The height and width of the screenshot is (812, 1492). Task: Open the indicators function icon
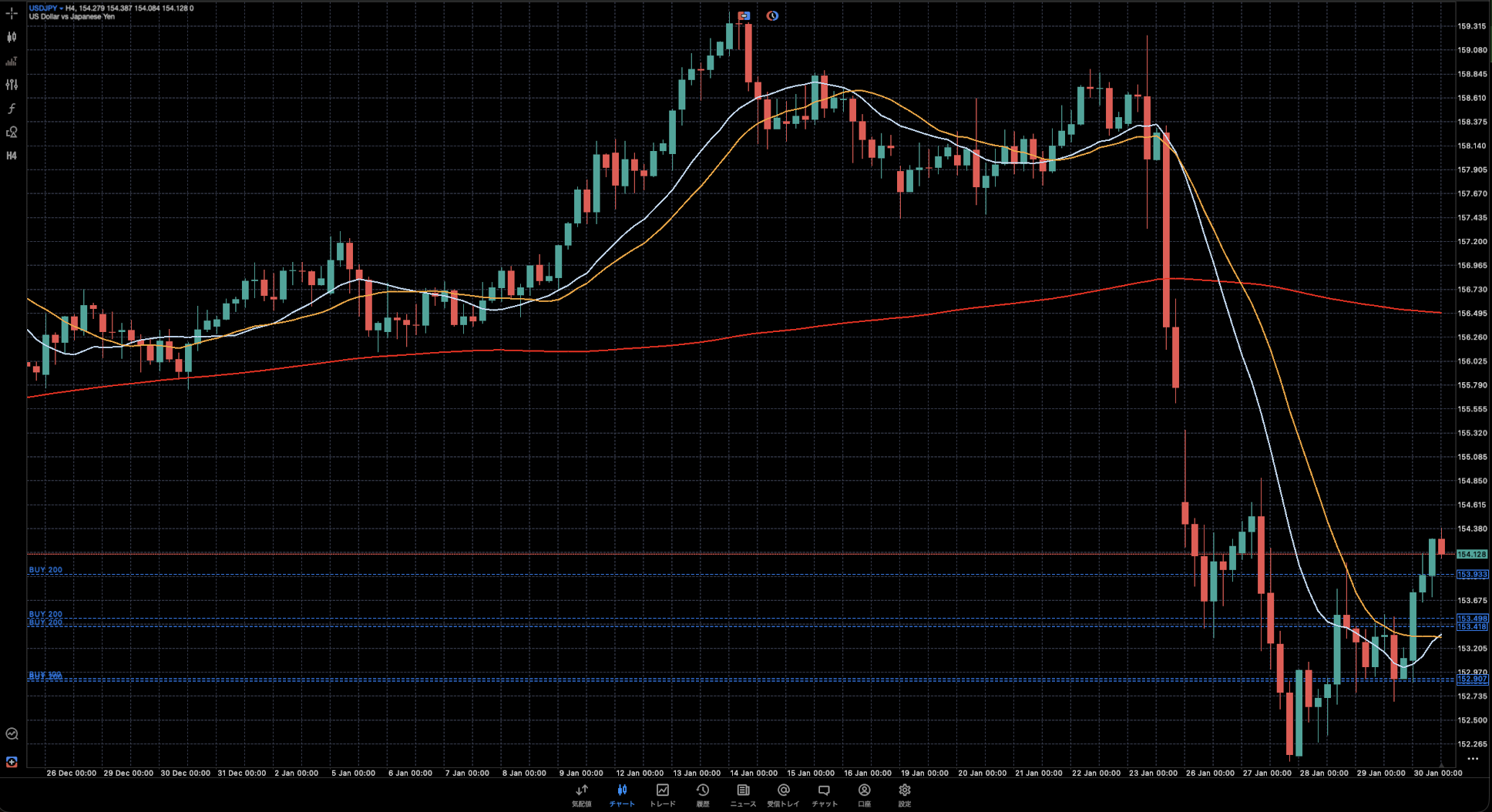[x=12, y=109]
